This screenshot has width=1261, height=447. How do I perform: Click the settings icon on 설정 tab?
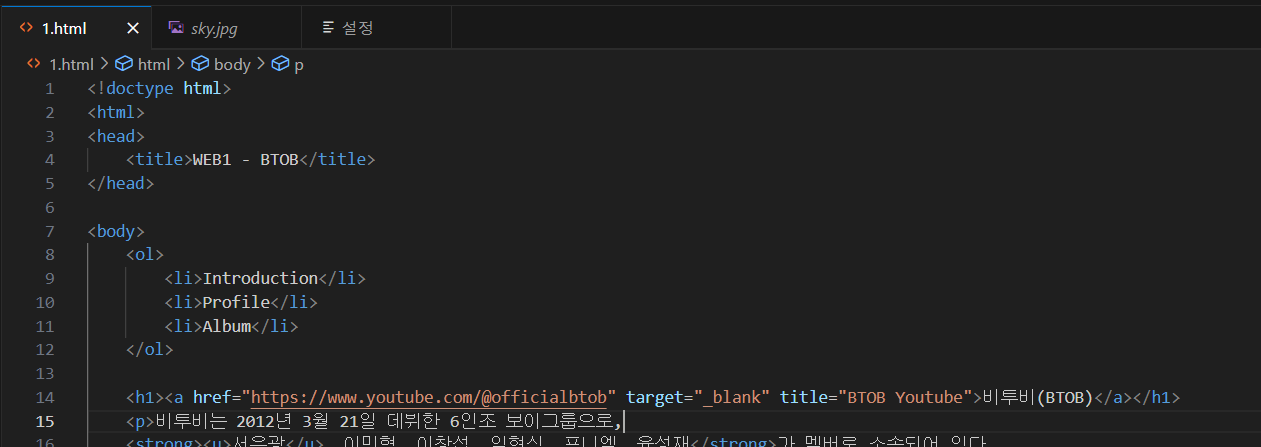pos(327,28)
